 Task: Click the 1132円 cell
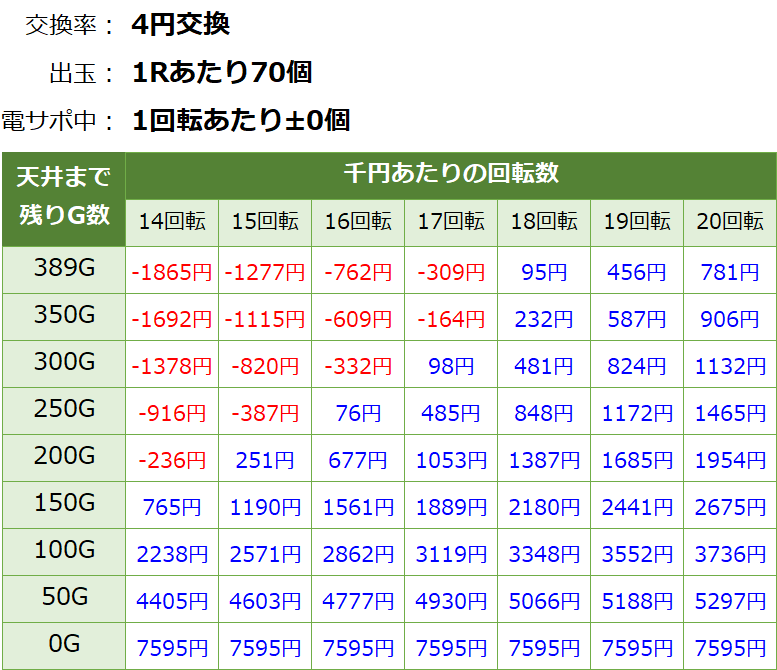pyautogui.click(x=730, y=364)
